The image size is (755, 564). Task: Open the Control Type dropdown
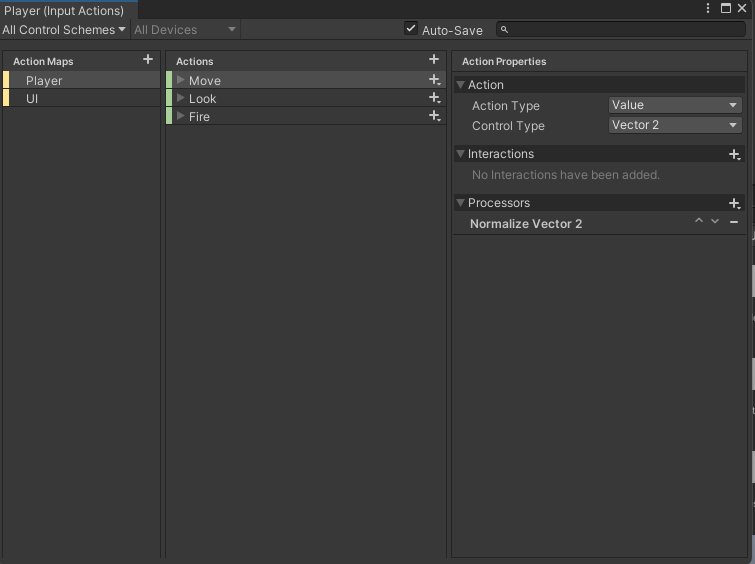tap(675, 125)
